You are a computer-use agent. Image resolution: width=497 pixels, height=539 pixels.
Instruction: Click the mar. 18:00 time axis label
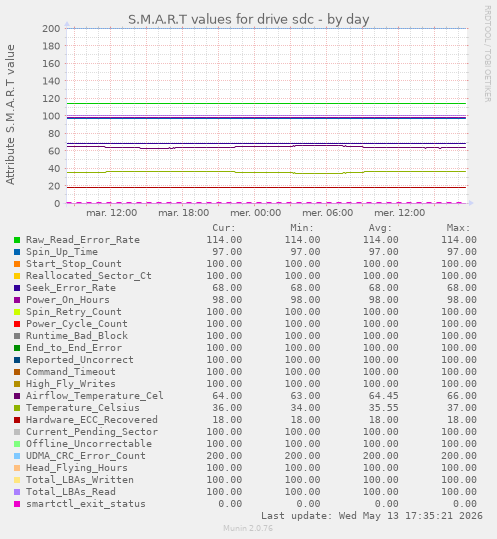184,213
